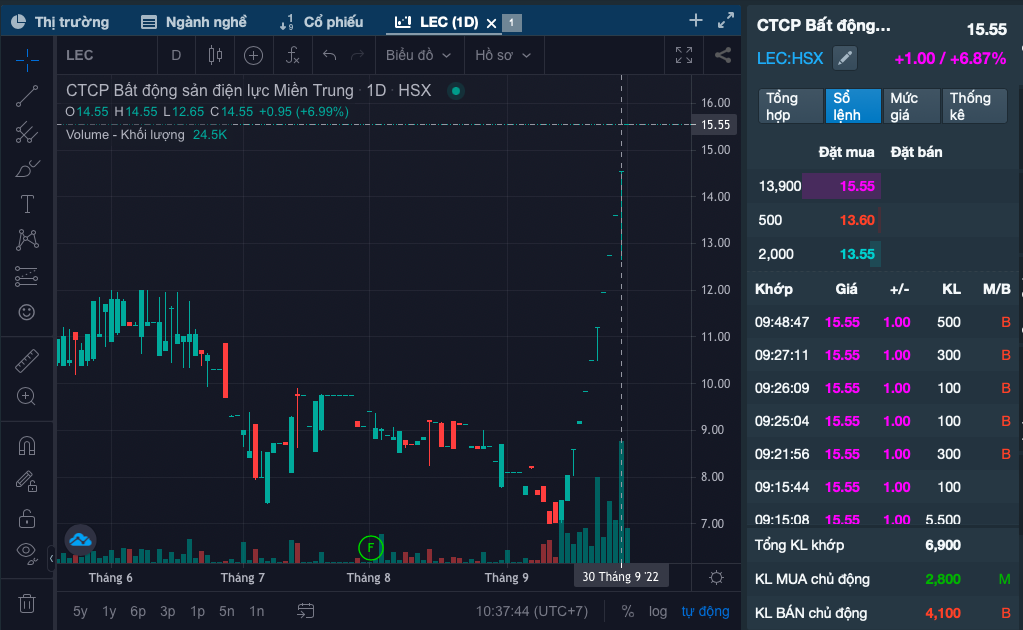Delete all drawings with trash icon

27,603
